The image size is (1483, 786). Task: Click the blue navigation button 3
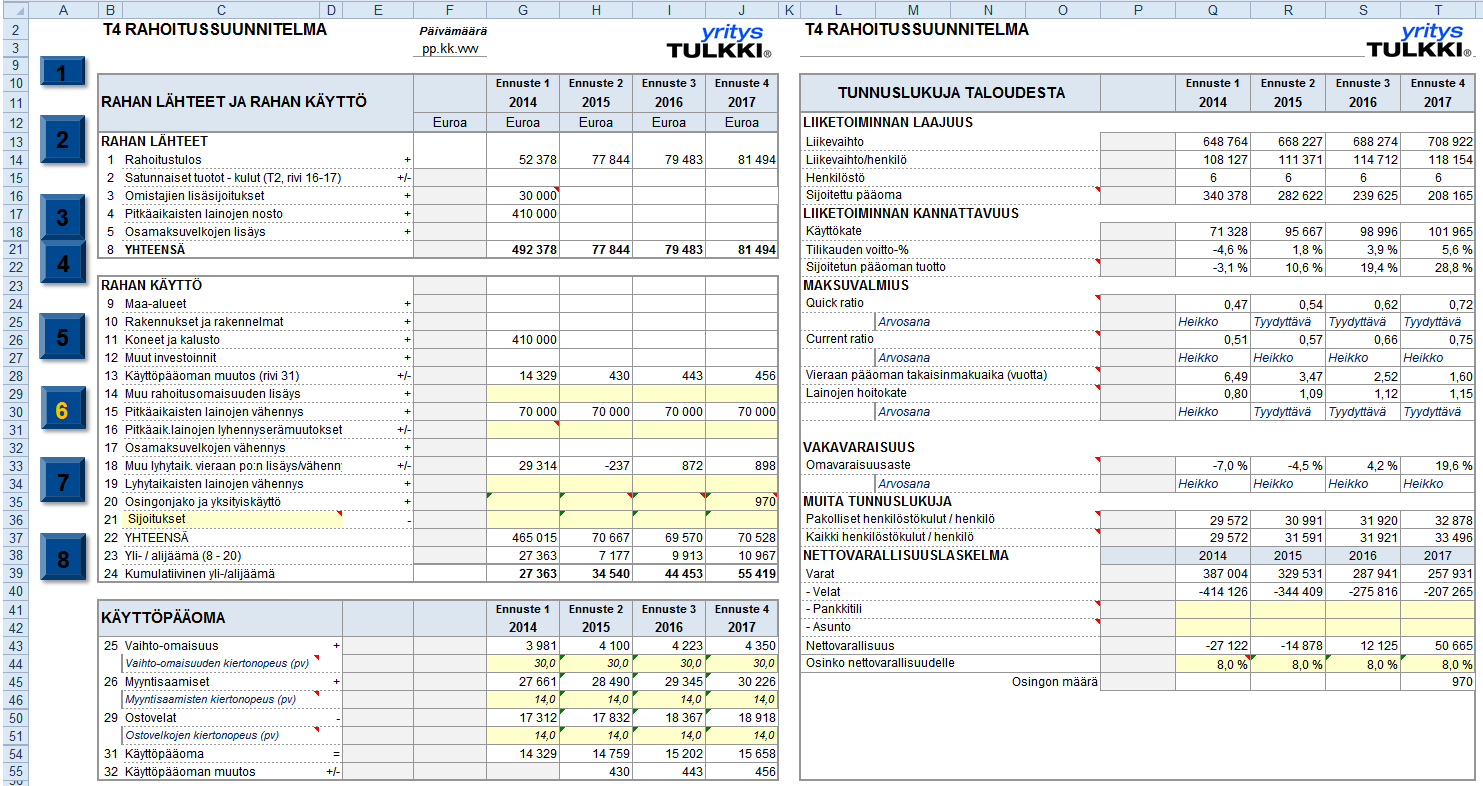pyautogui.click(x=63, y=218)
